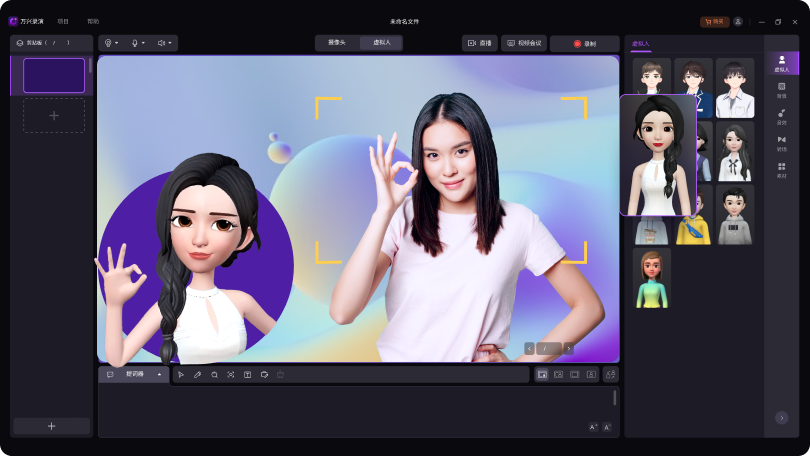This screenshot has height=456, width=810.
Task: Open the webcam settings dropdown arrow
Action: [x=117, y=43]
